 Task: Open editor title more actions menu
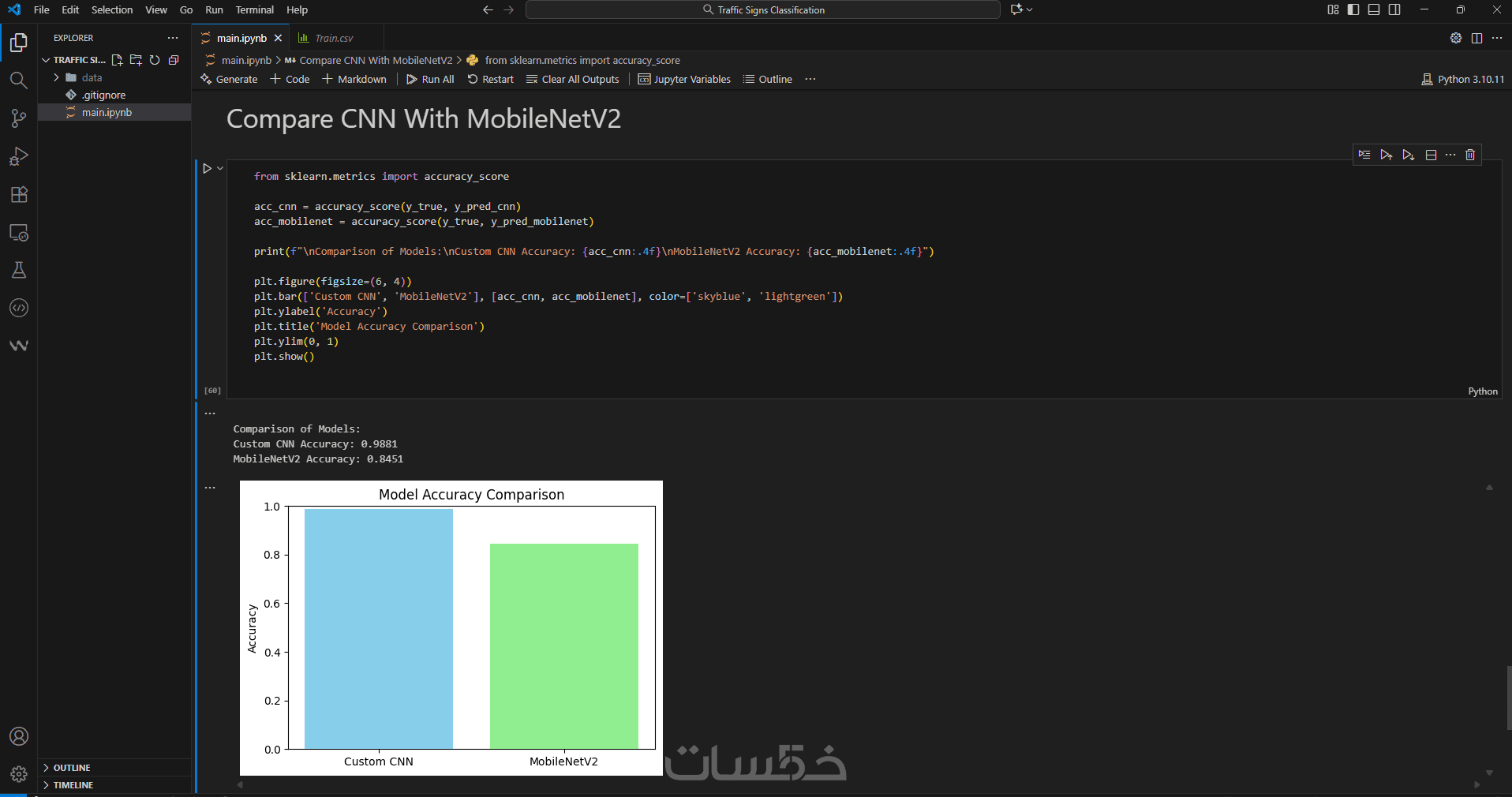click(x=1497, y=38)
